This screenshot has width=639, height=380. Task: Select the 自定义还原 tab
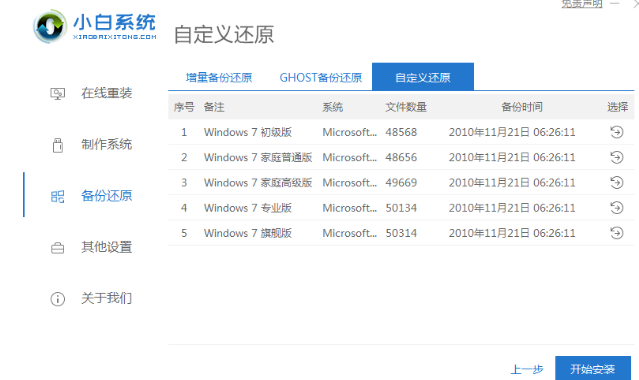pos(423,77)
